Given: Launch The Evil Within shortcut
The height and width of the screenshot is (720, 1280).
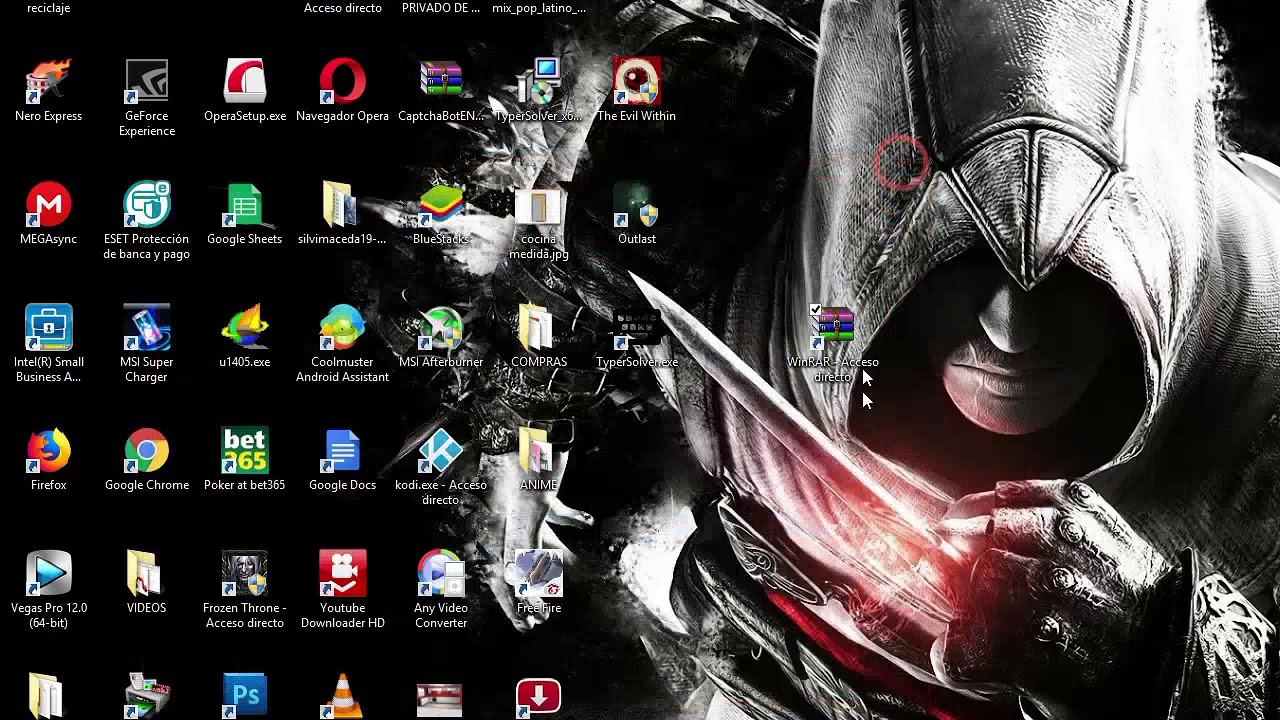Looking at the screenshot, I should coord(636,82).
